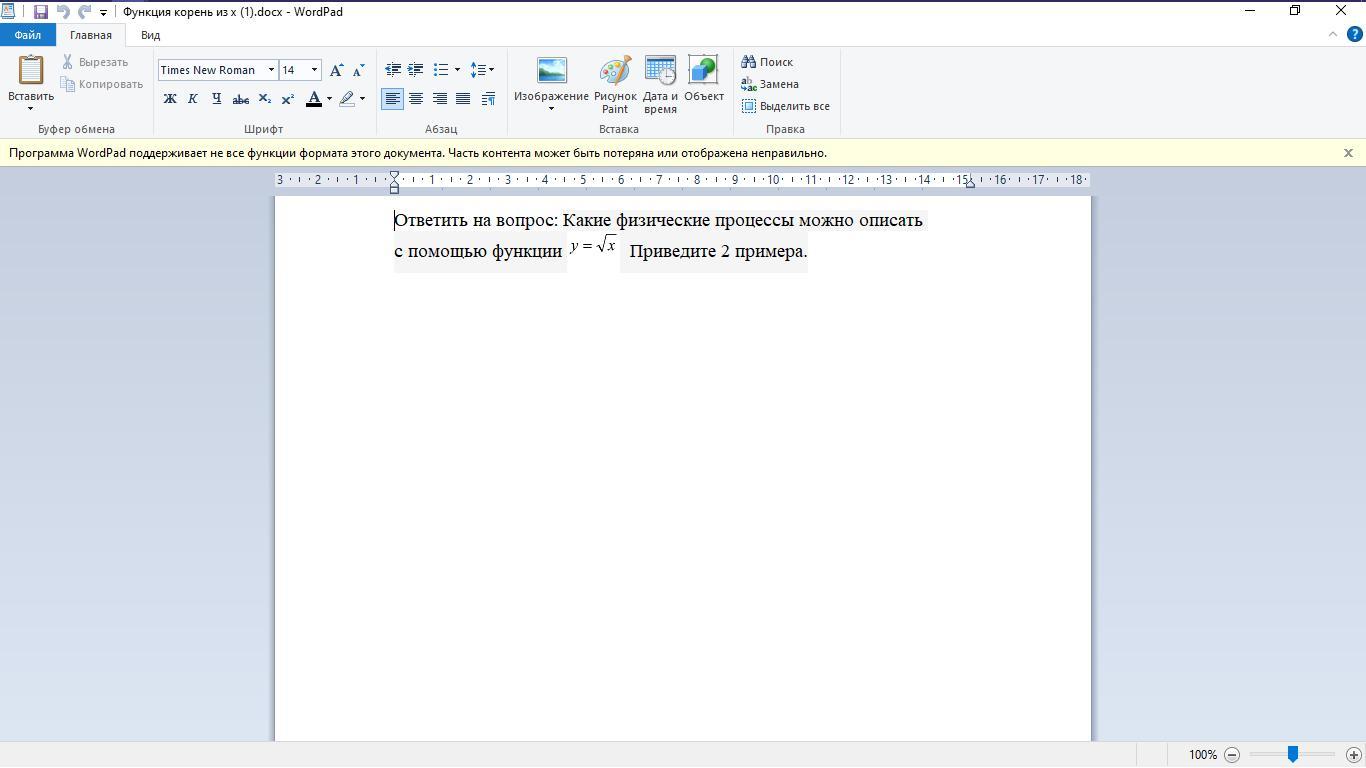Image resolution: width=1366 pixels, height=768 pixels.
Task: Open the Файл menu
Action: point(27,35)
